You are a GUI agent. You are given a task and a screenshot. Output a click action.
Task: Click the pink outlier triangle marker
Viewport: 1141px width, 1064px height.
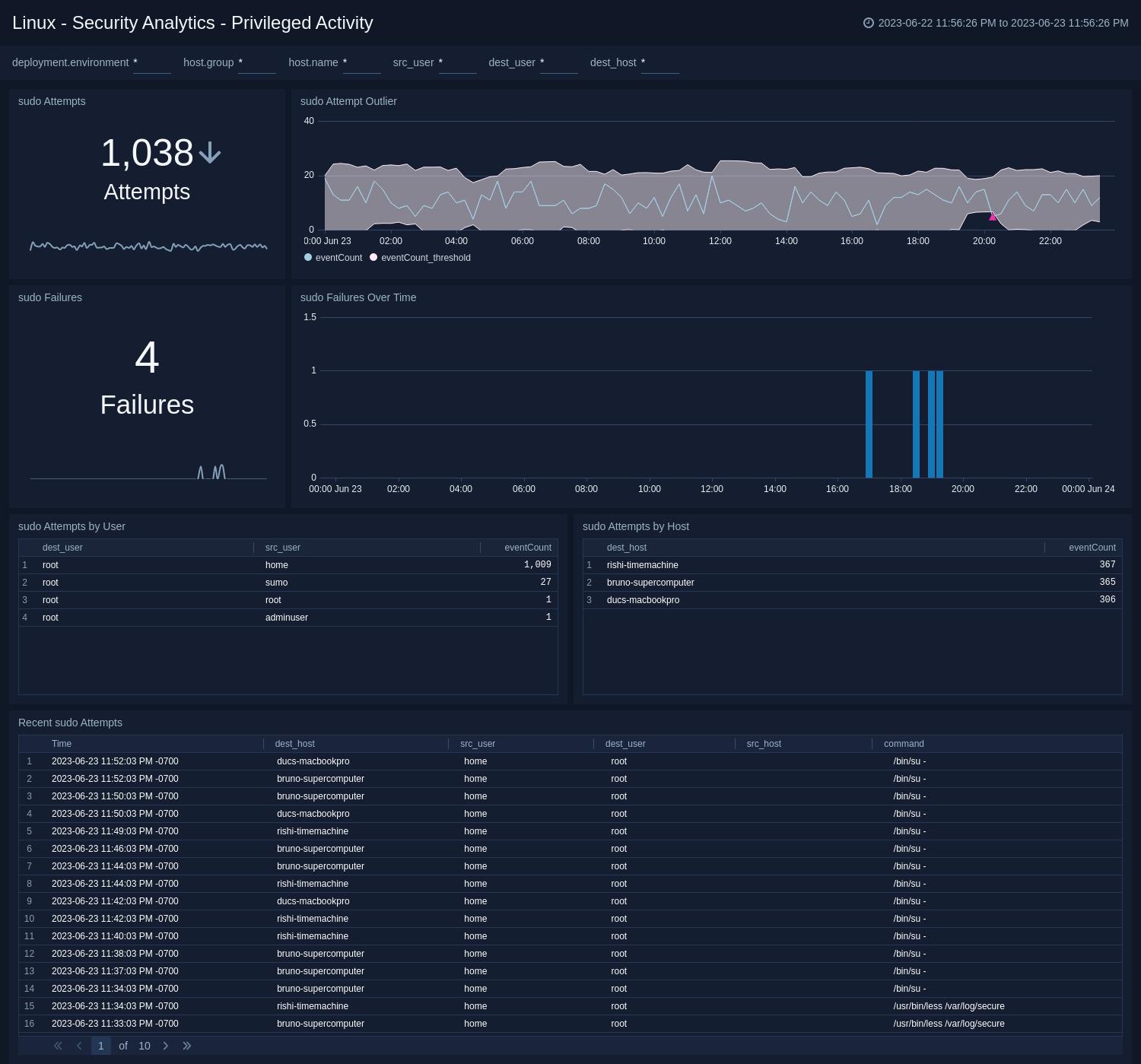coord(993,217)
